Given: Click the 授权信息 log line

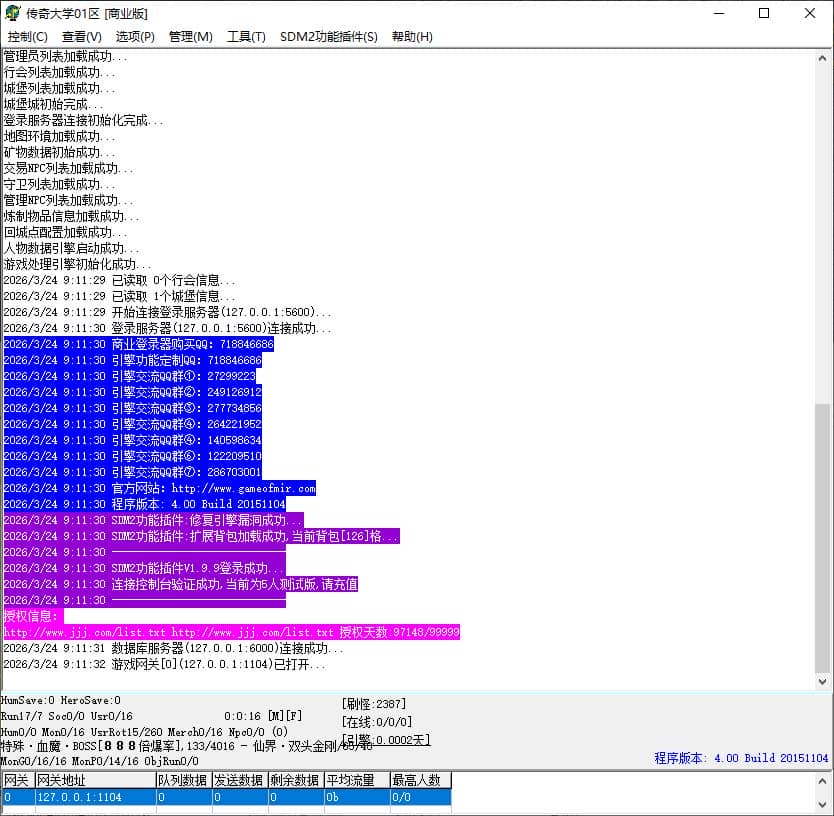Looking at the screenshot, I should [33, 616].
